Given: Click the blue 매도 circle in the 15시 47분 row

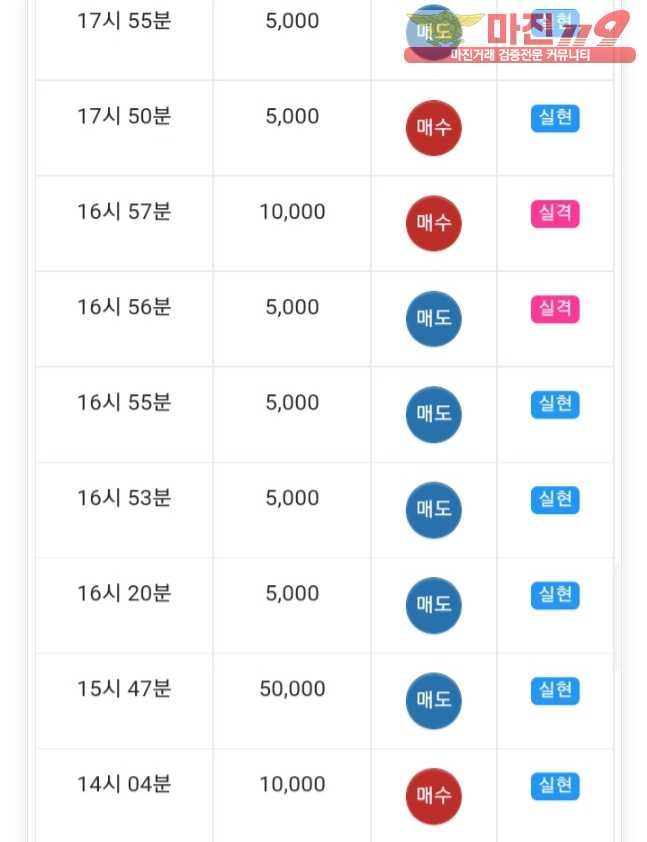Looking at the screenshot, I should (x=433, y=701).
